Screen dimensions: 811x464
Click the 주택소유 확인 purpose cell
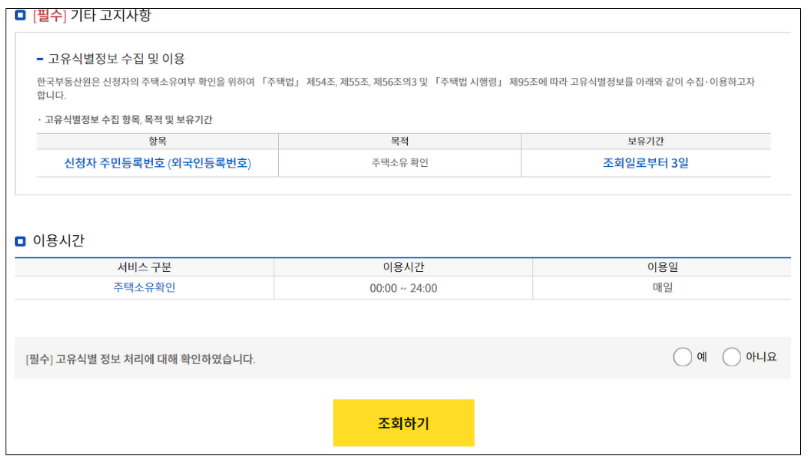tap(400, 163)
